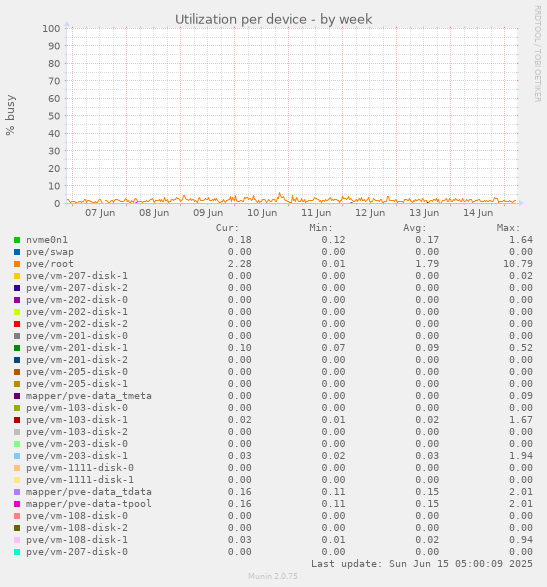The image size is (547, 587).
Task: Select the pve/vm-205-disk-0 legend label
Action: 77,371
